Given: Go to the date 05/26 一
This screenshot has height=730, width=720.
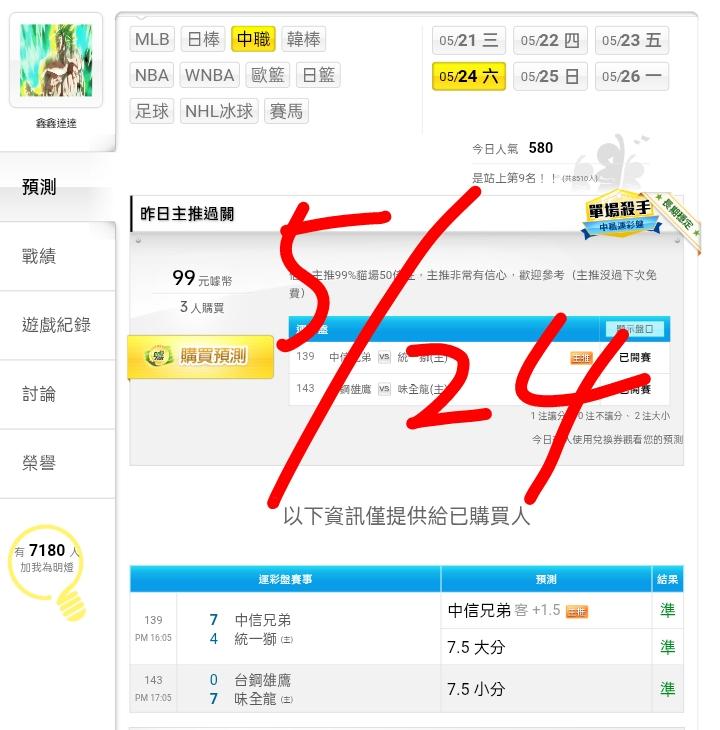Looking at the screenshot, I should click(x=632, y=76).
